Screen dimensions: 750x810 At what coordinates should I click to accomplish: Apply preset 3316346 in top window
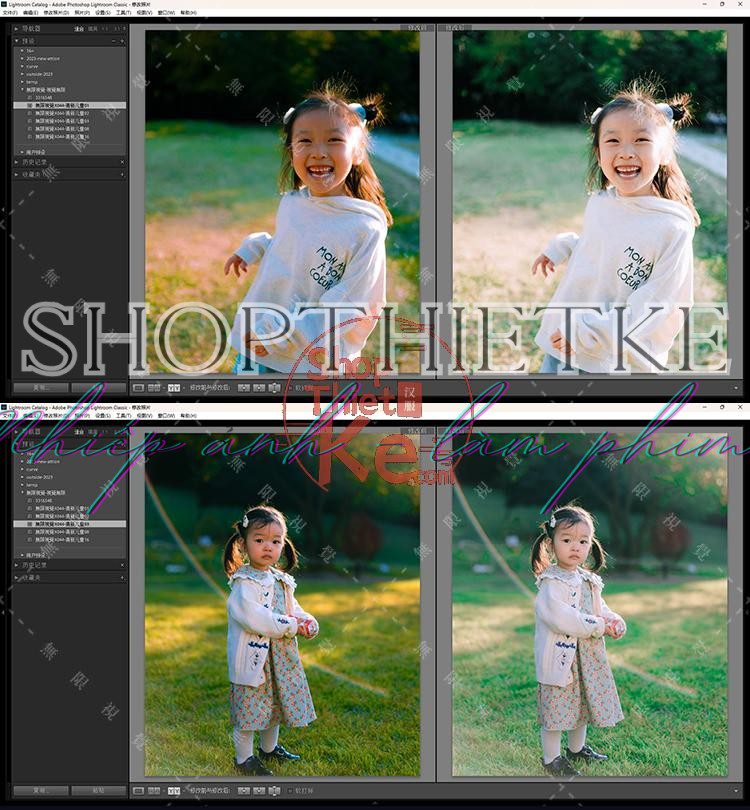pos(43,98)
